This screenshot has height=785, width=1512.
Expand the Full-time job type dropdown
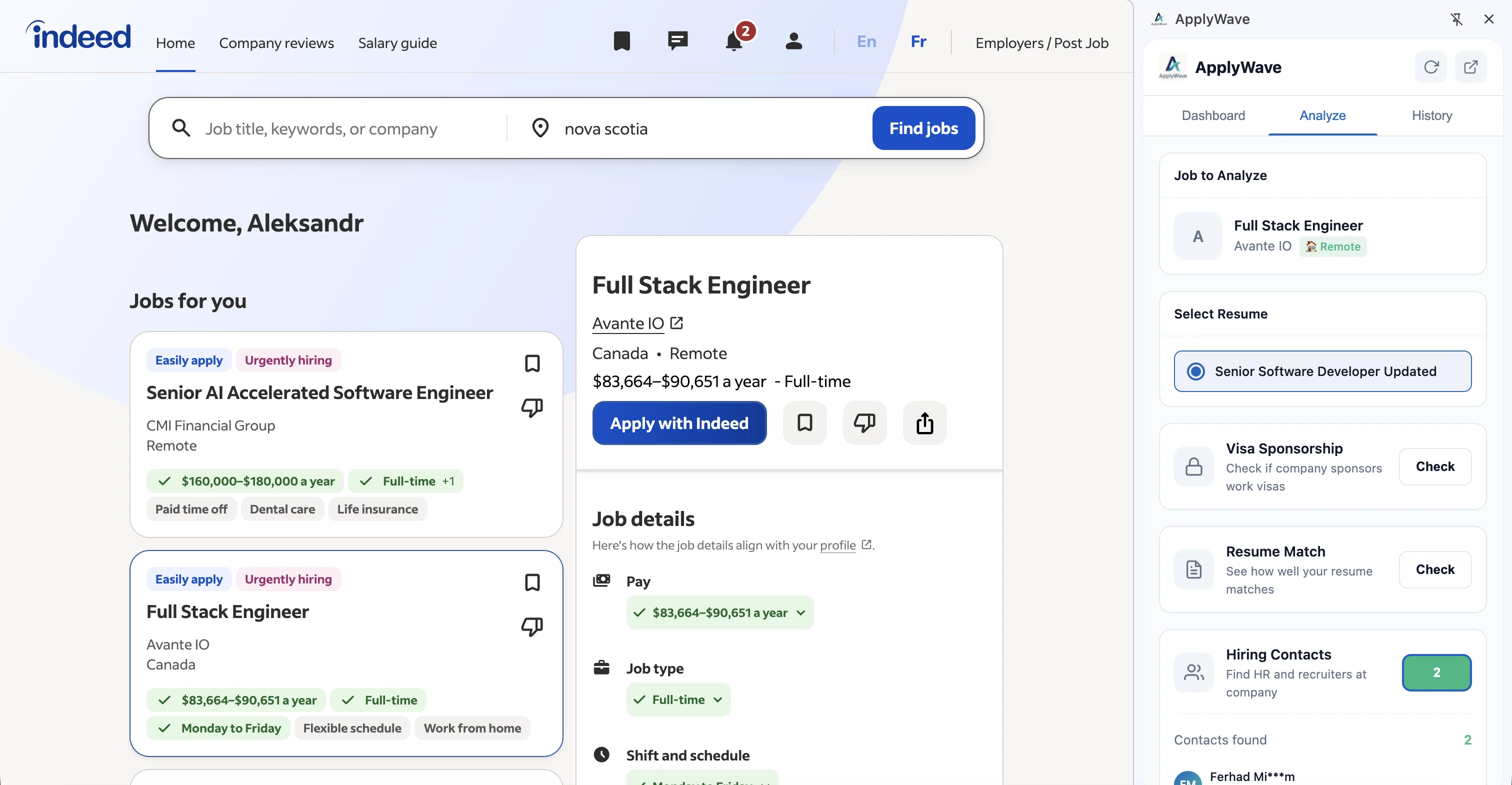pyautogui.click(x=678, y=699)
